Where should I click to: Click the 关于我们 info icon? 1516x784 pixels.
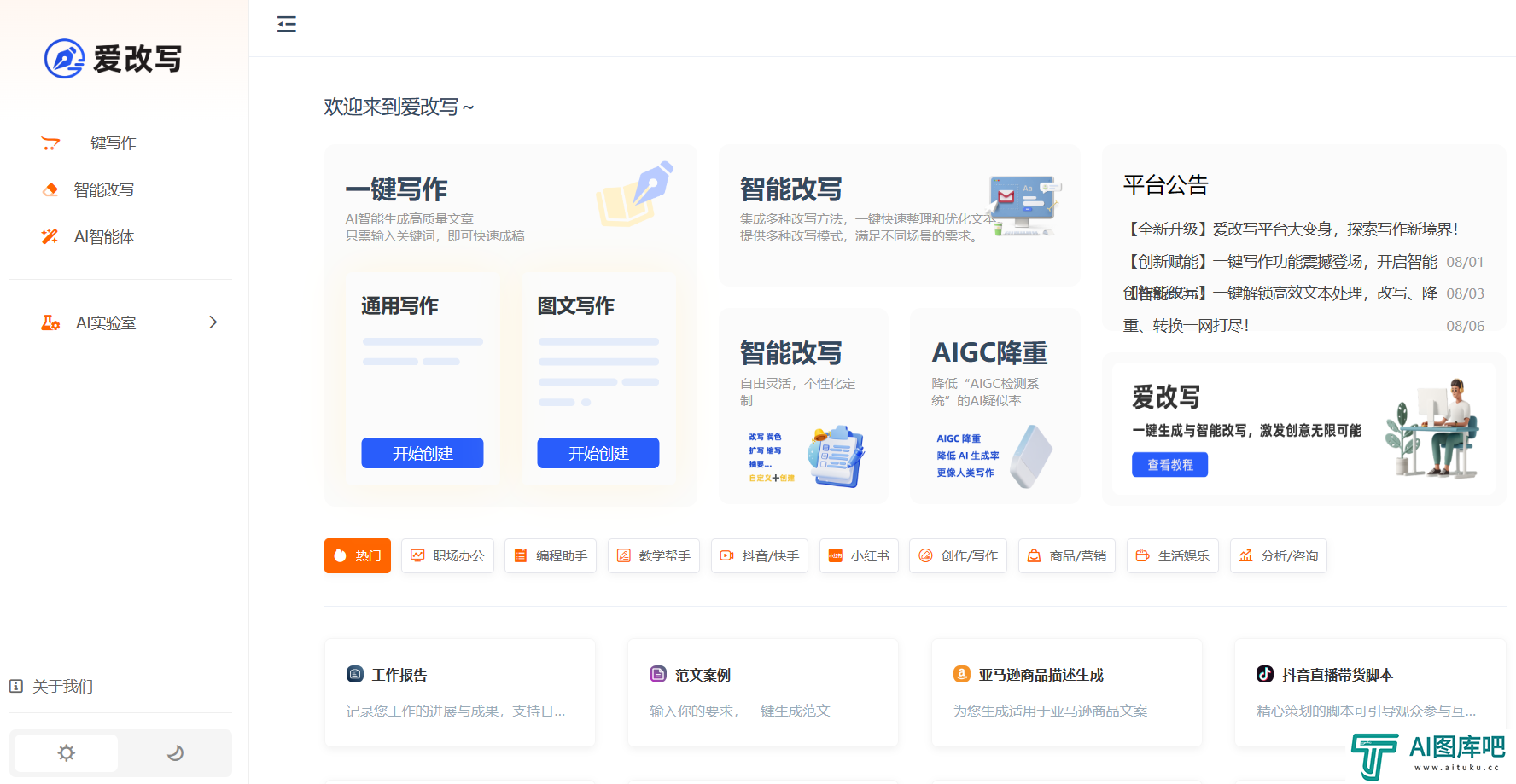(16, 686)
